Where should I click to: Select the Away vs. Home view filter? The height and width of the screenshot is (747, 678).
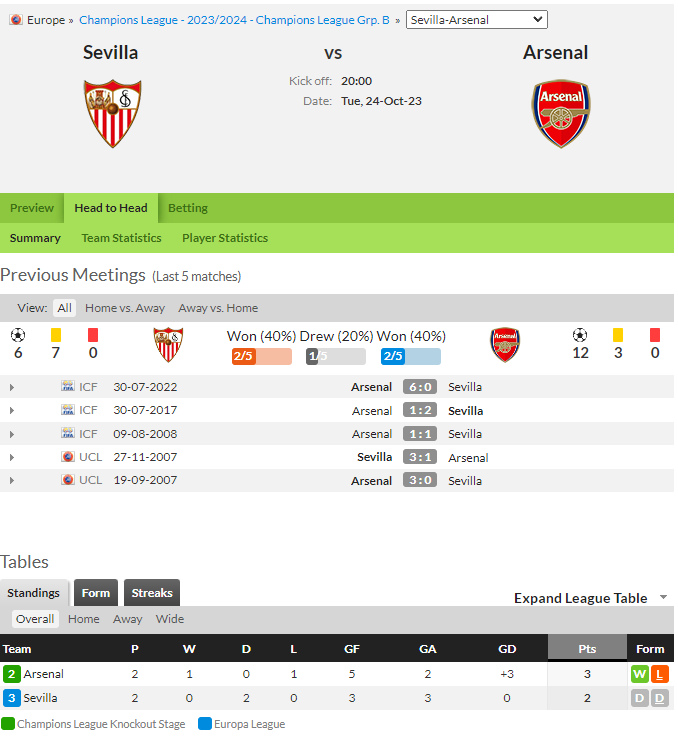click(218, 308)
